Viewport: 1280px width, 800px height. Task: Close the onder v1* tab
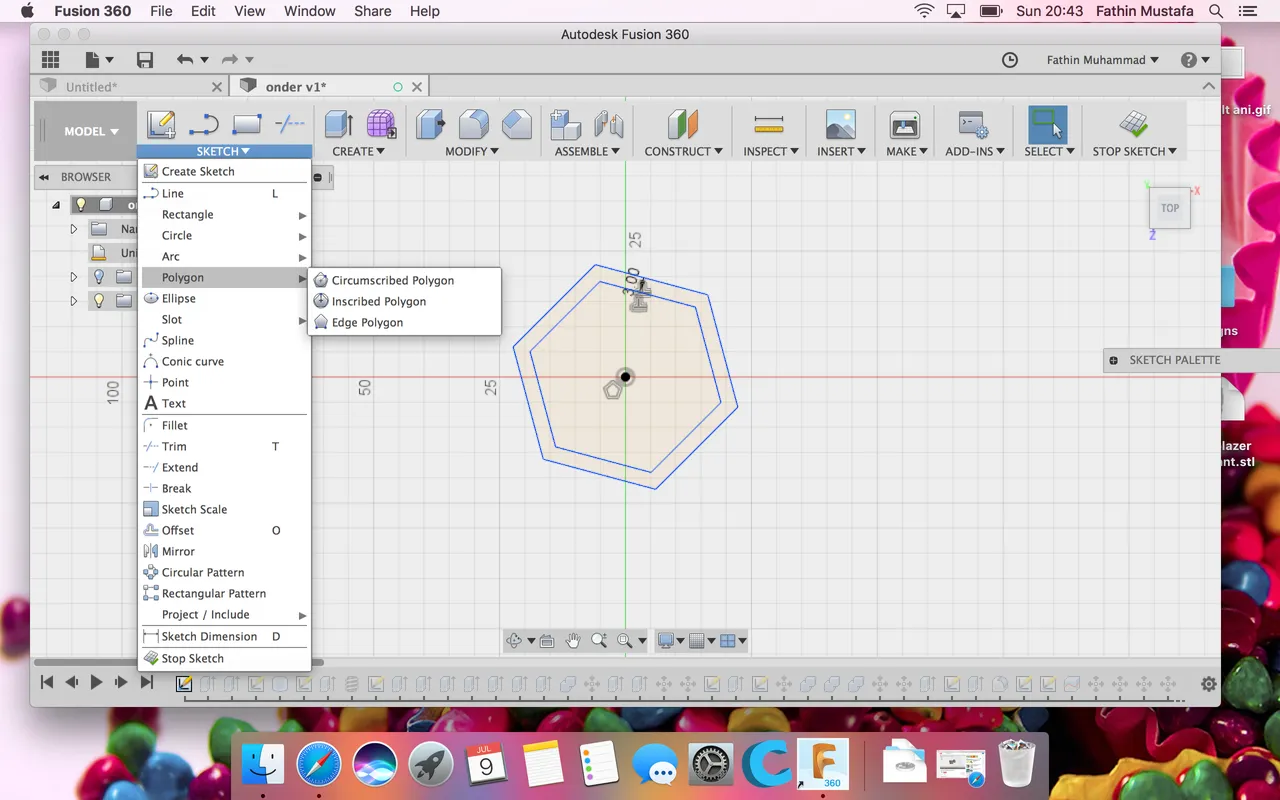(x=417, y=87)
